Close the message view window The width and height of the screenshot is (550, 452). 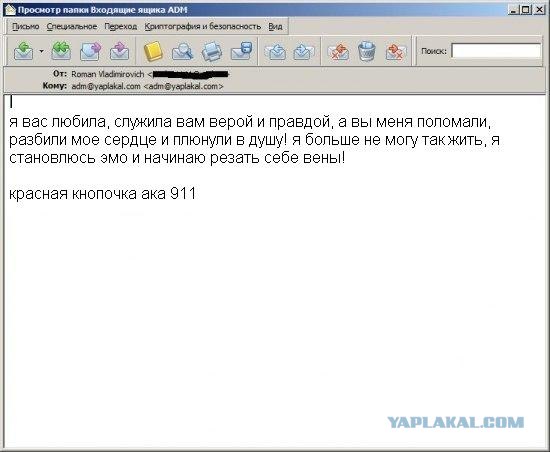539,10
